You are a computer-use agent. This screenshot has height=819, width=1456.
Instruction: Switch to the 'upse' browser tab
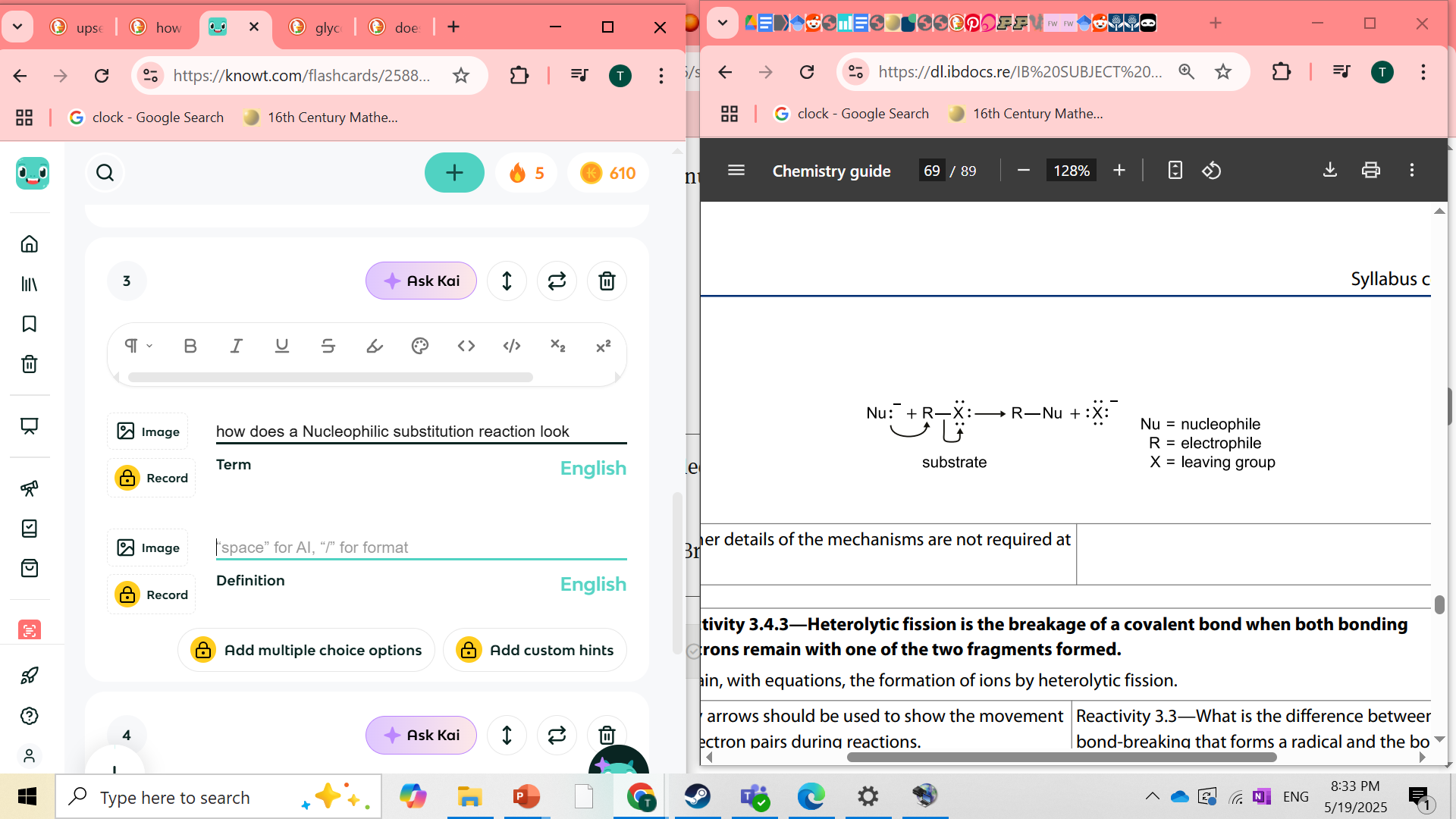(77, 27)
